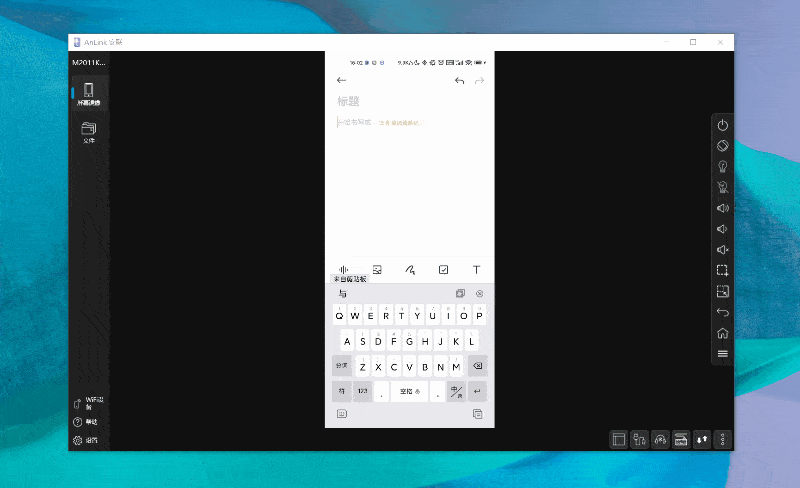This screenshot has width=800, height=488.
Task: Tap the keyboard backspace key
Action: tap(478, 366)
